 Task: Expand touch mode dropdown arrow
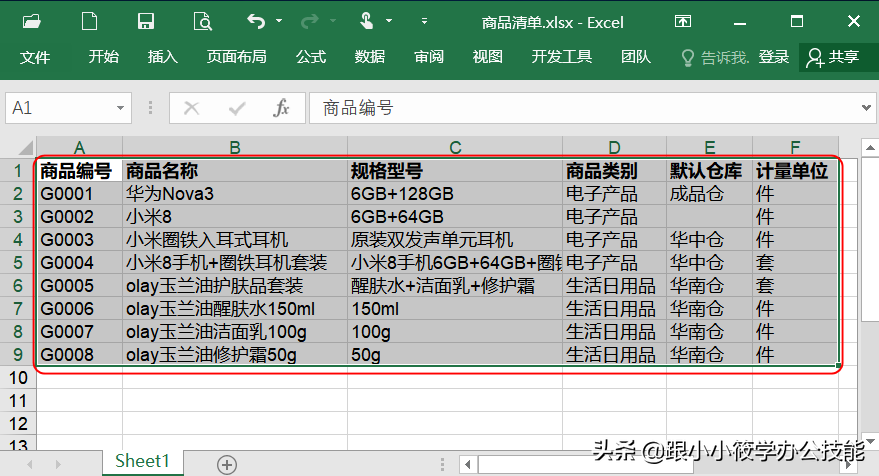point(389,21)
